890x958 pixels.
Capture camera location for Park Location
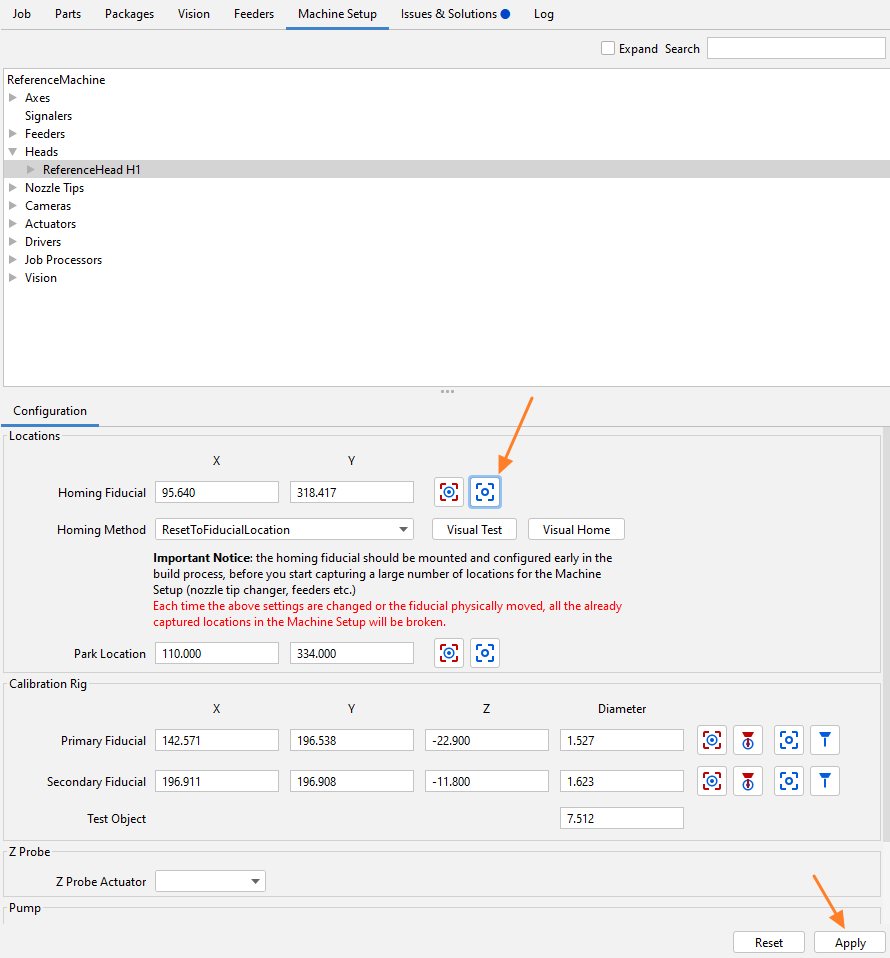(449, 653)
